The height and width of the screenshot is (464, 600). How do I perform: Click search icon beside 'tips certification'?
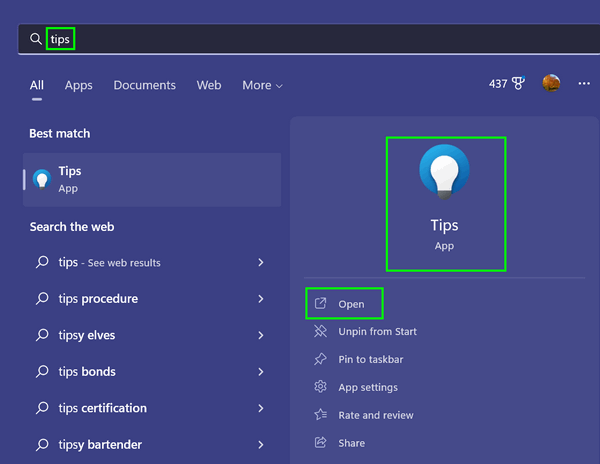click(x=42, y=408)
